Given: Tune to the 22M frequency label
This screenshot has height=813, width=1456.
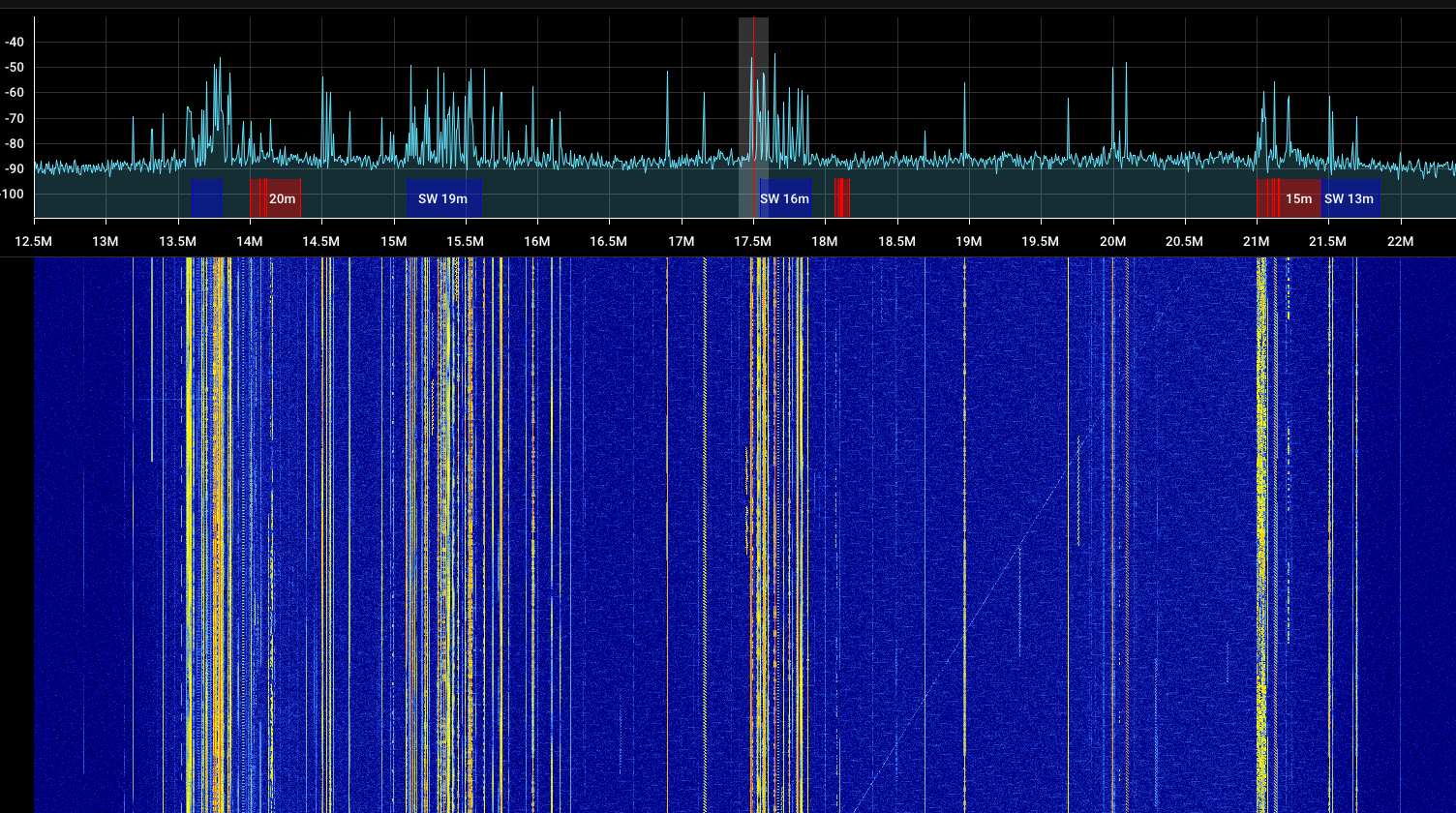Looking at the screenshot, I should (x=1400, y=241).
